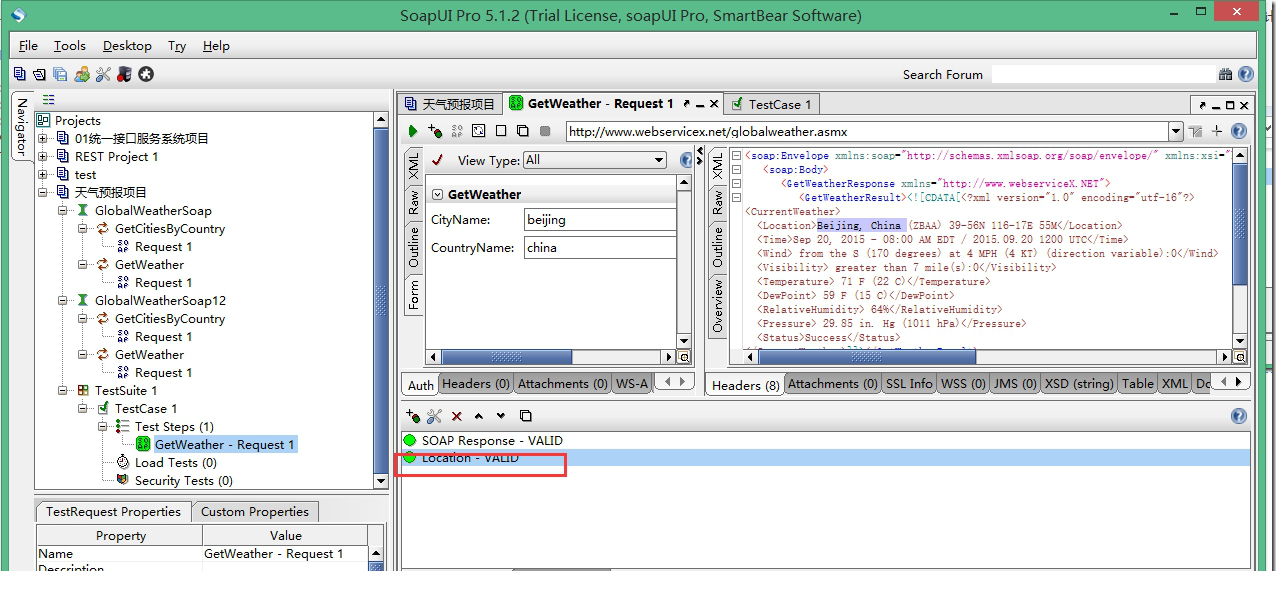Open the assertions panel help icon
Screen dimensions: 1276x593
[1239, 416]
